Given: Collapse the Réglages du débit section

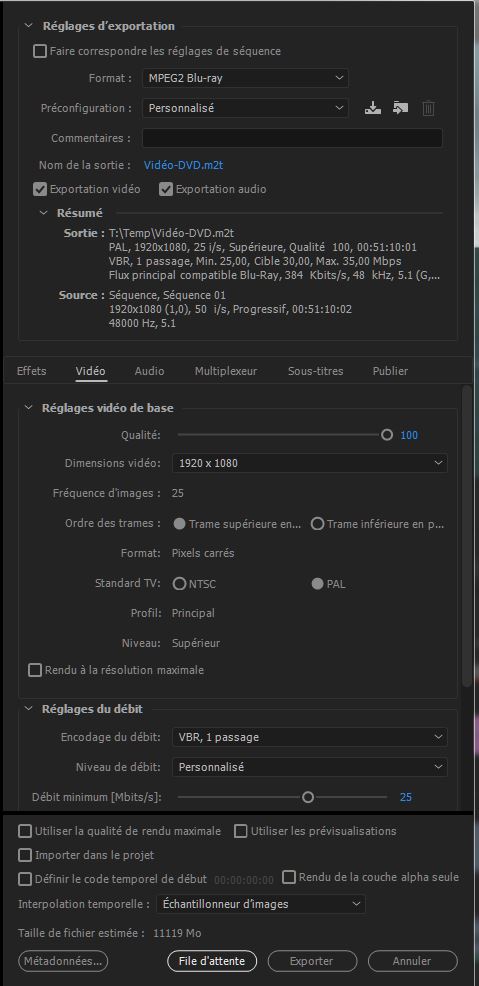Looking at the screenshot, I should coord(28,709).
